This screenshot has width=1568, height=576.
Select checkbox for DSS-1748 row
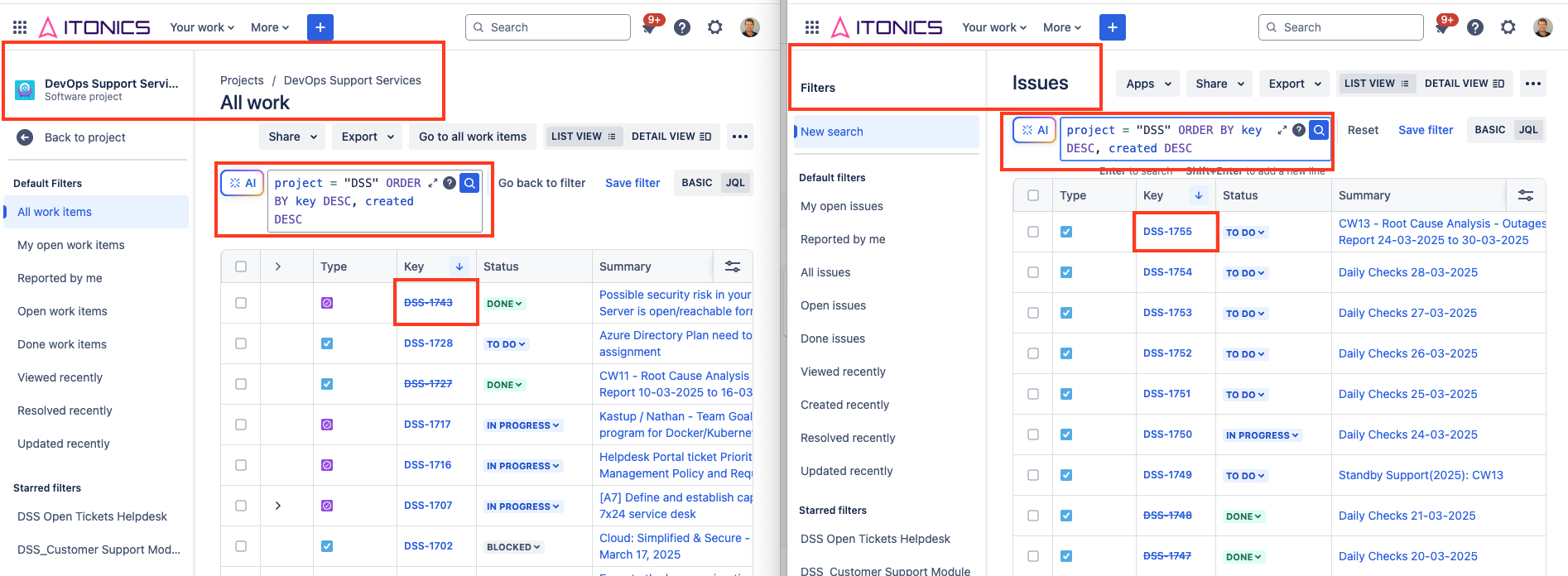(1033, 516)
